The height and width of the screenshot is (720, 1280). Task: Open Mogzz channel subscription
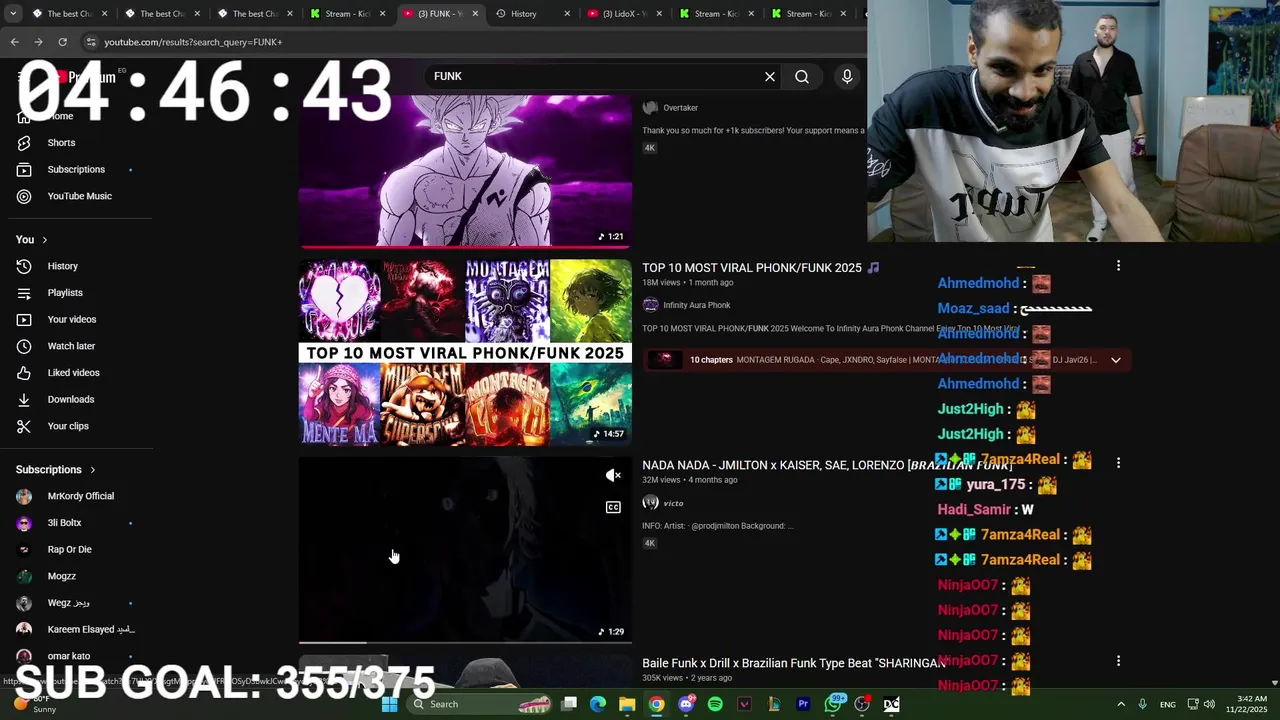[x=61, y=576]
